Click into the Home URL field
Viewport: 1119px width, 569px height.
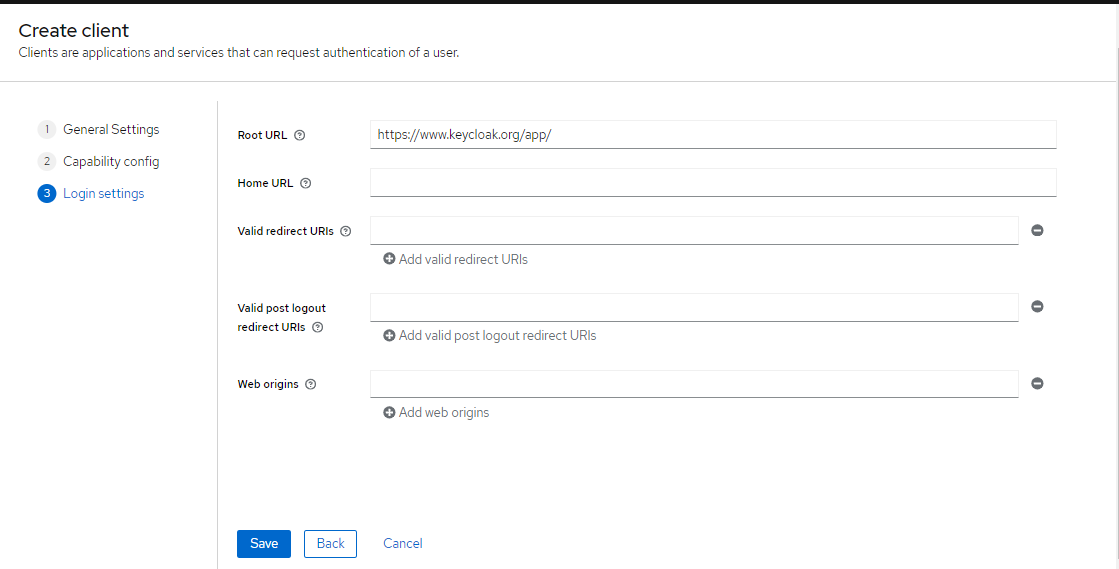coord(713,182)
